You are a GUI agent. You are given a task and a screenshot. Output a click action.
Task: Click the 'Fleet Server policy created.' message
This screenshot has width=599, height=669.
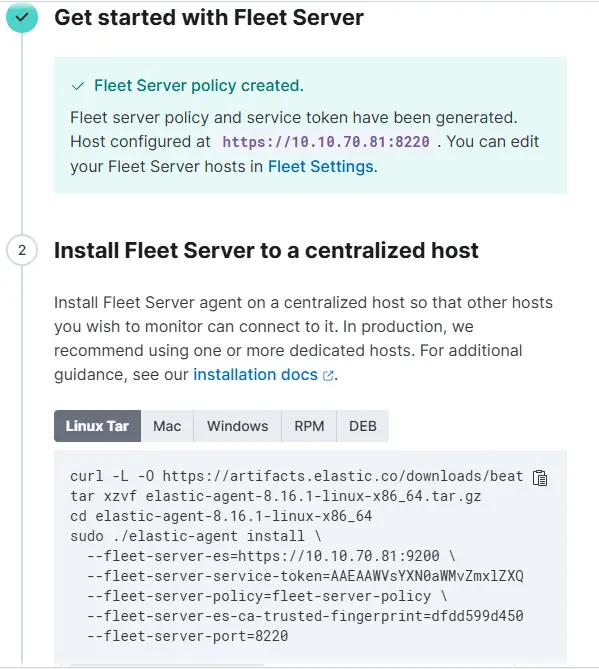tap(199, 86)
